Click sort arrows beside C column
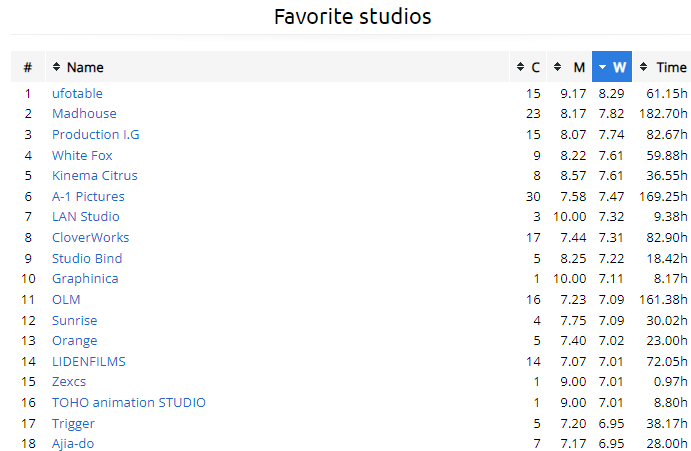Image resolution: width=691 pixels, height=451 pixels. (x=520, y=67)
